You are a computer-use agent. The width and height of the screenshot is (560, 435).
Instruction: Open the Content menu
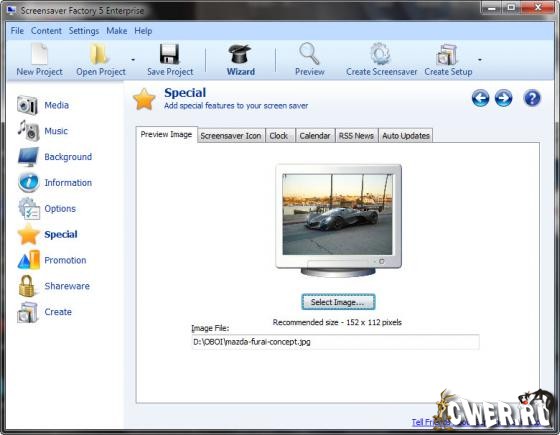click(46, 31)
